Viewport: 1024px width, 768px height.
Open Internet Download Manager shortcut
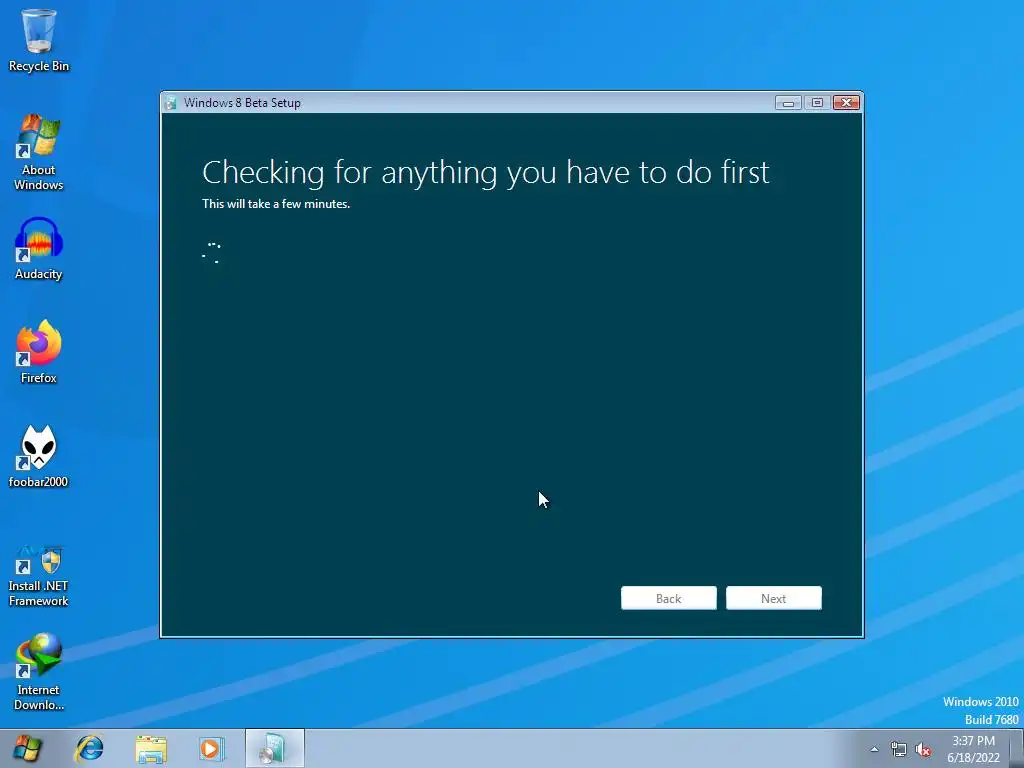(39, 672)
